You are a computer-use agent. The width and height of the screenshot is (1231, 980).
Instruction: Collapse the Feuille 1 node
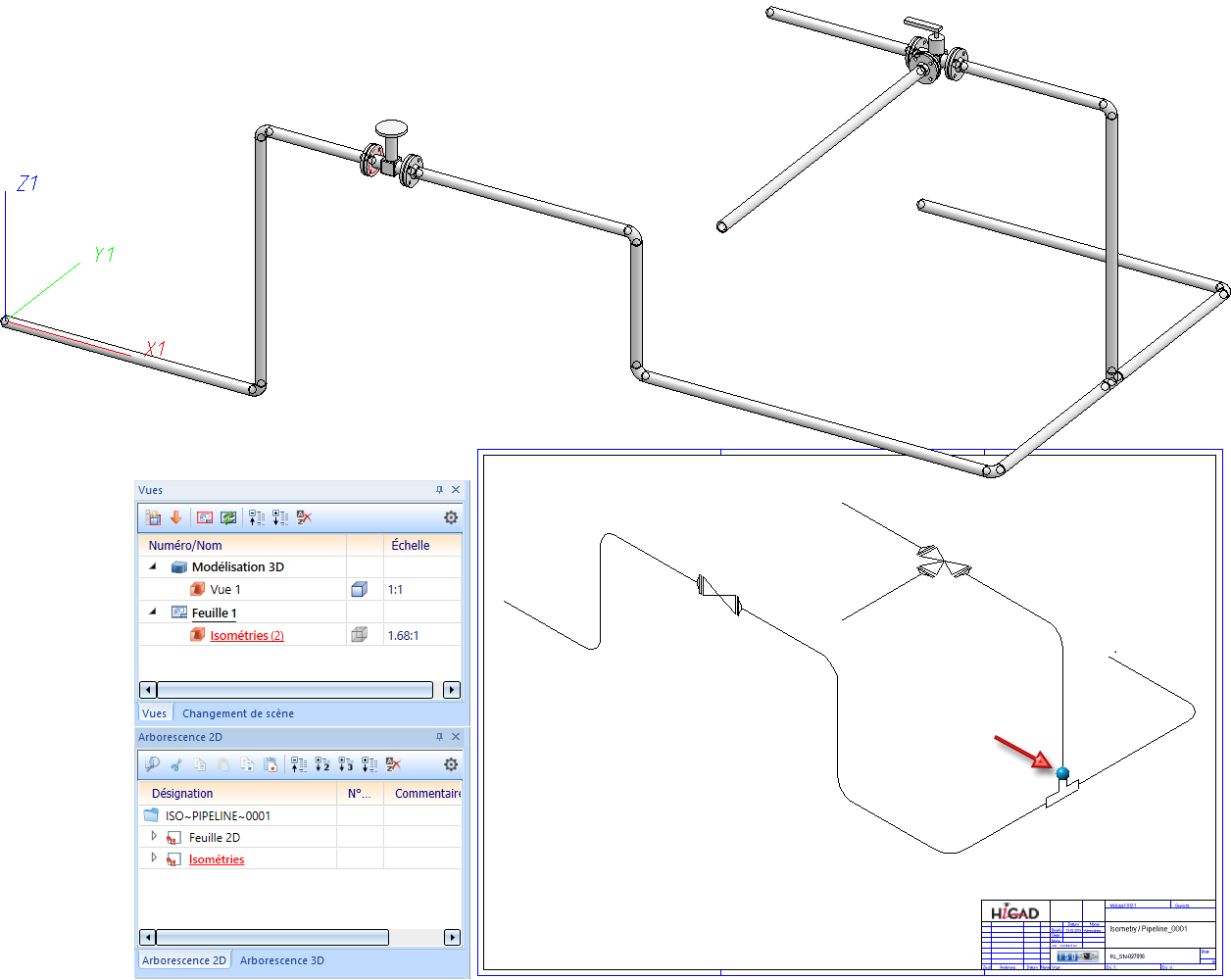[153, 612]
